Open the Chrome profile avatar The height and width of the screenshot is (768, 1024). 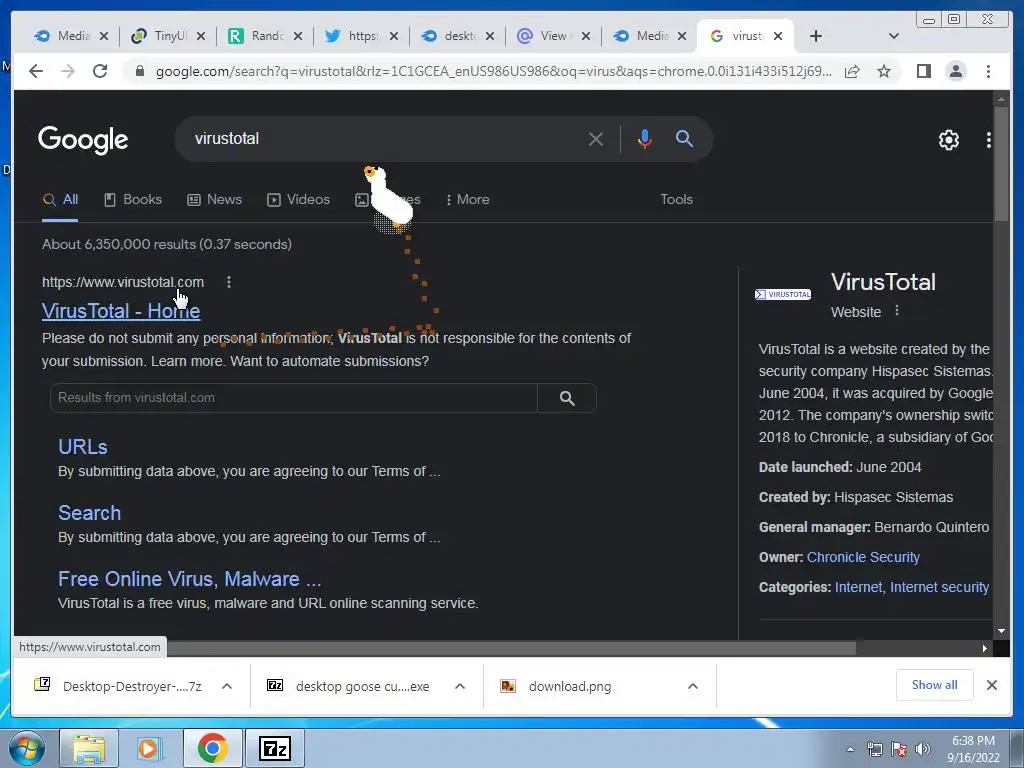tap(955, 71)
